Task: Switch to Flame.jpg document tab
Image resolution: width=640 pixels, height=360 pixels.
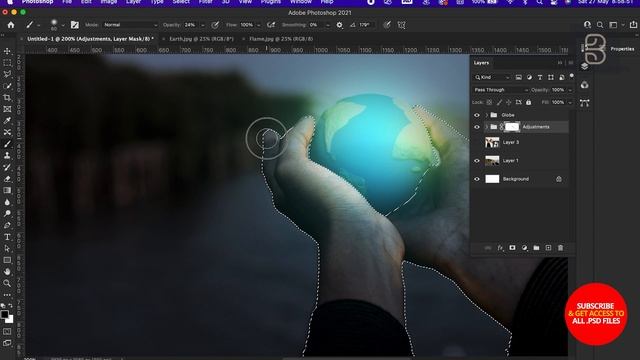Action: pyautogui.click(x=281, y=39)
